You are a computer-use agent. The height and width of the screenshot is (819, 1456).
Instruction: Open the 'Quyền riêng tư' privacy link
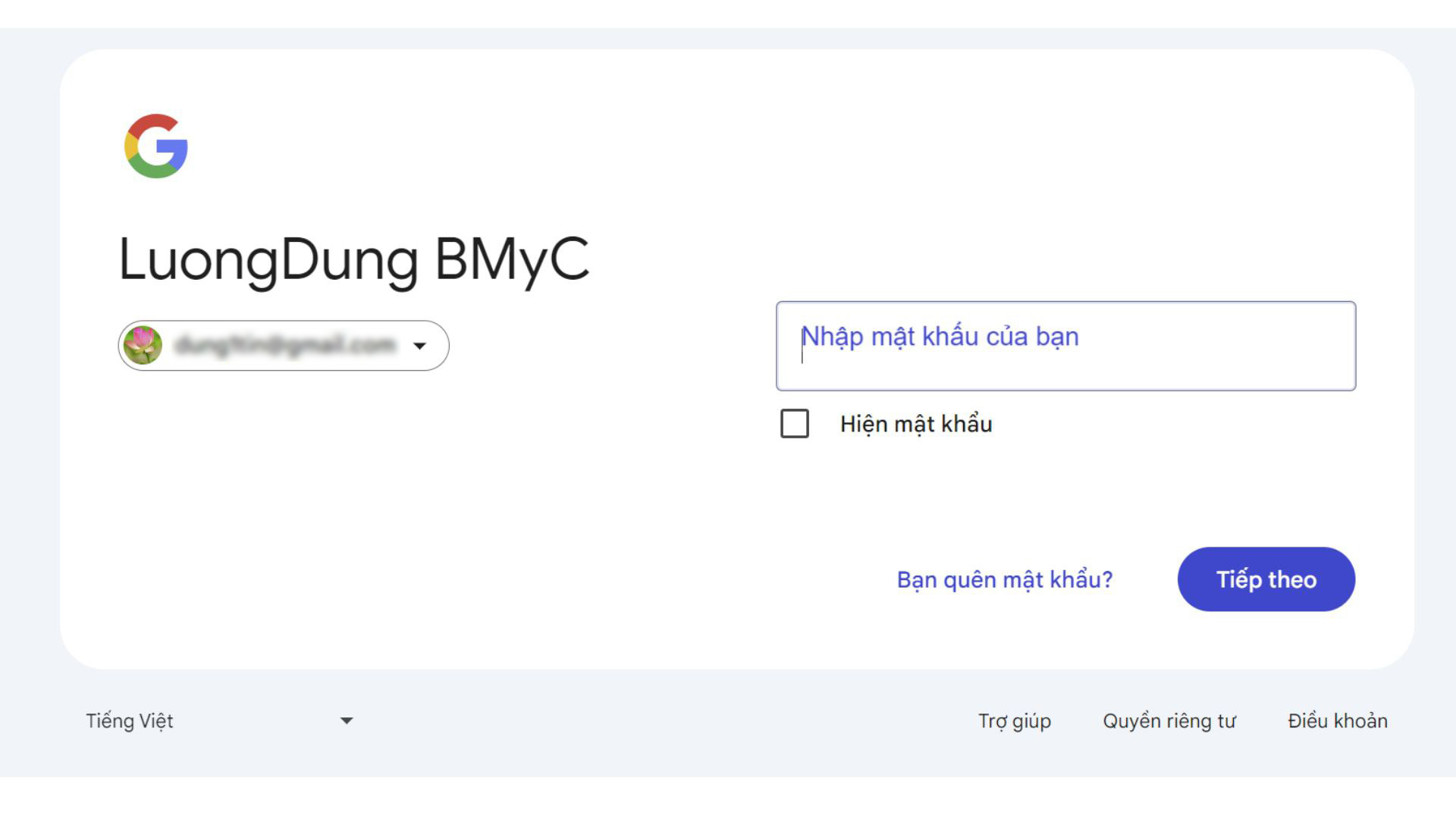(x=1169, y=720)
